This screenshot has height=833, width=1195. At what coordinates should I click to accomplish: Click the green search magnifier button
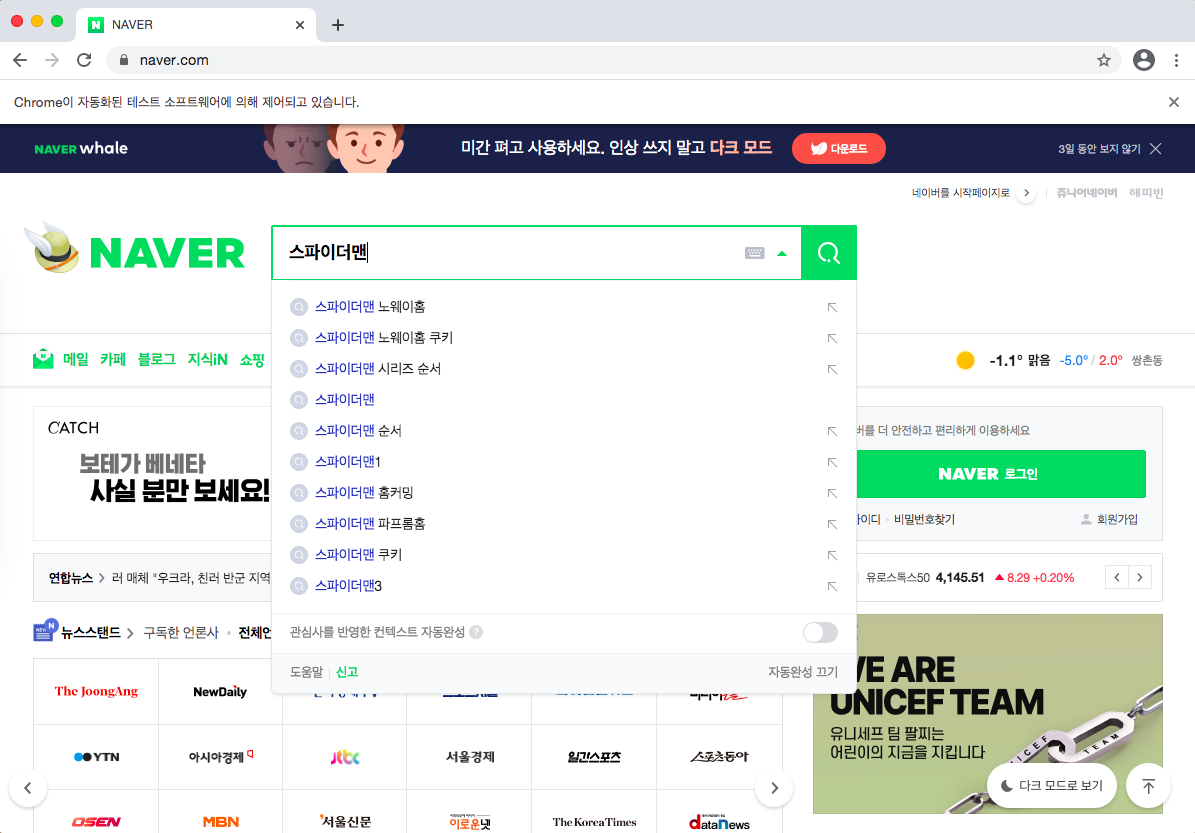pos(828,252)
